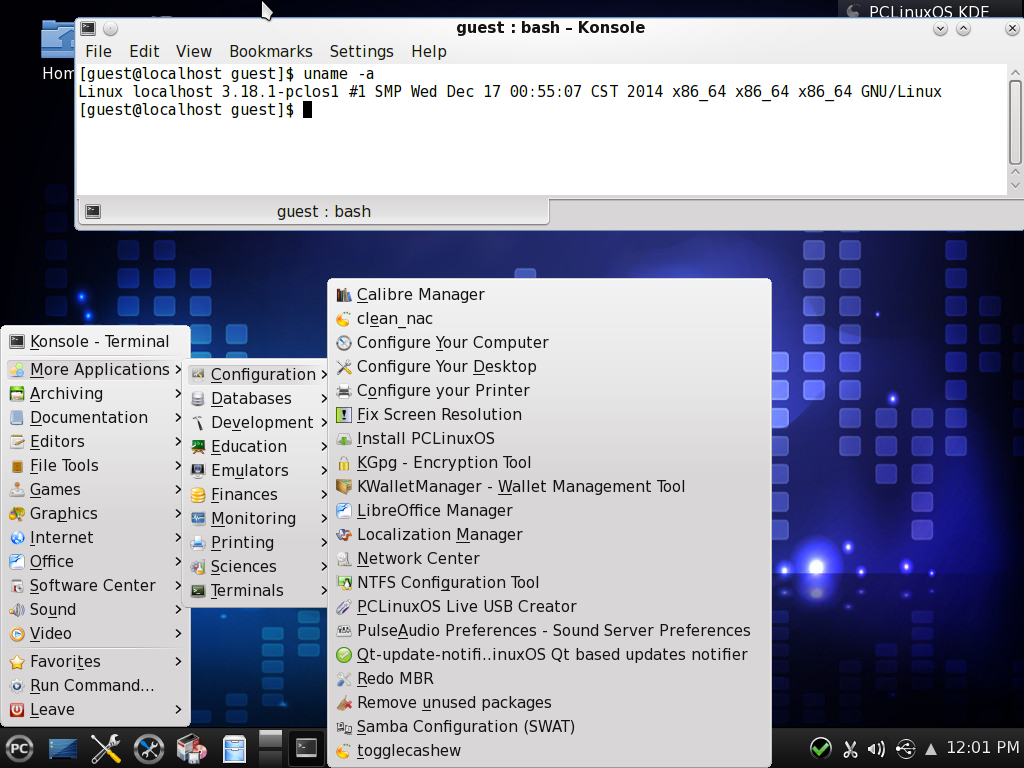
Task: Launch Fix Screen Resolution
Action: (549, 415)
